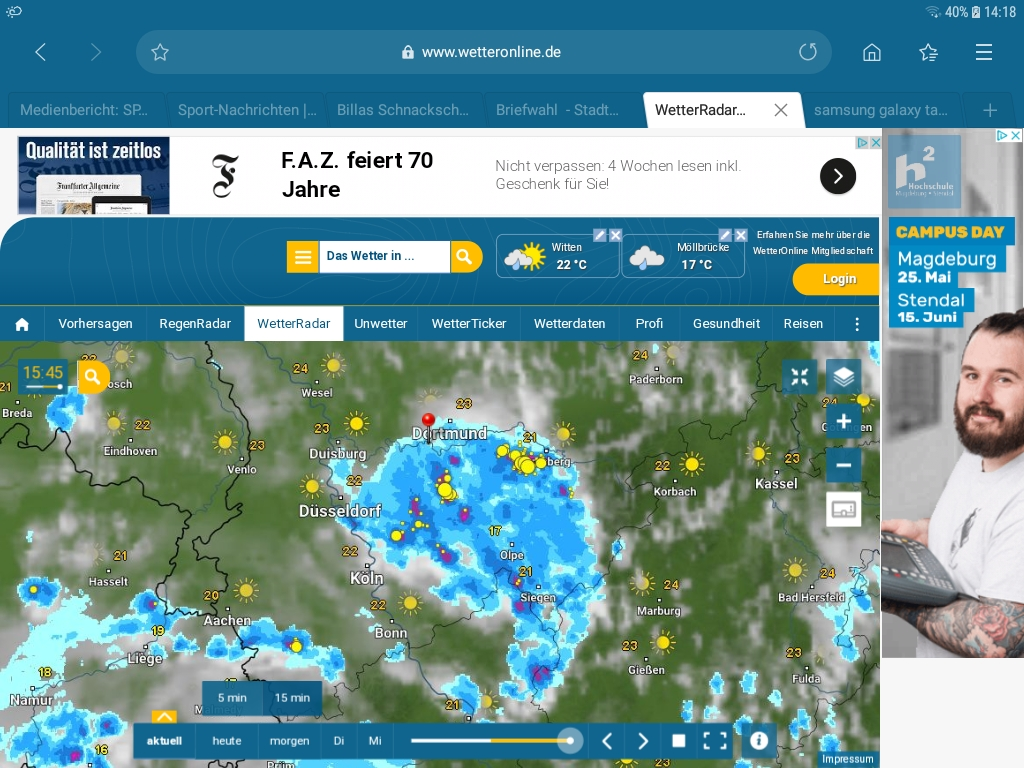
Task: Open RegenRadar menu item
Action: pos(195,324)
